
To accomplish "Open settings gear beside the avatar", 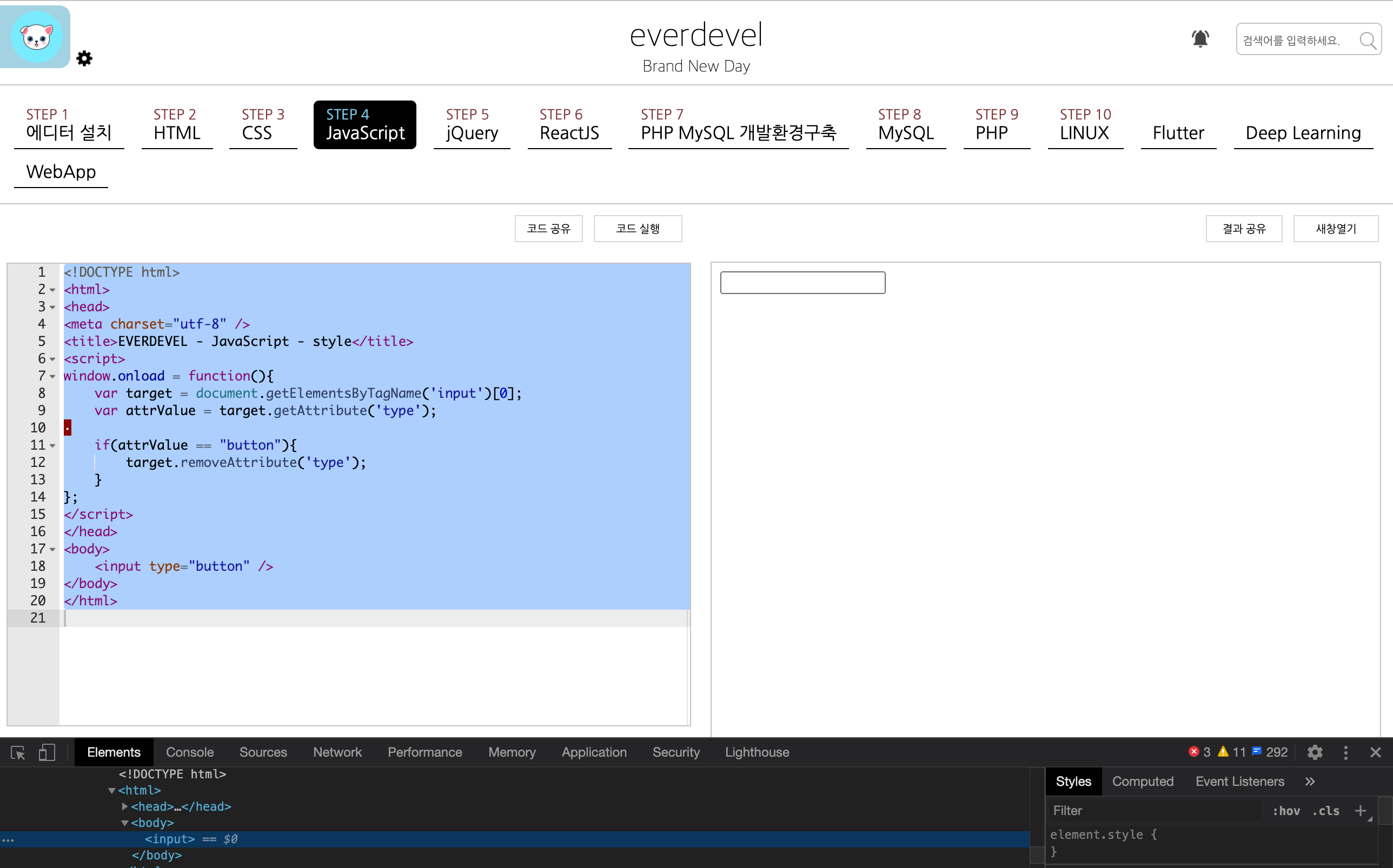I will (x=84, y=58).
